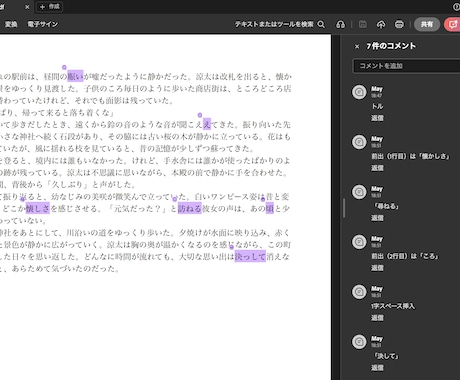Image resolution: width=460 pixels, height=380 pixels.
Task: Click avatar icon beside 「尋ねる」 comment
Action: (359, 192)
